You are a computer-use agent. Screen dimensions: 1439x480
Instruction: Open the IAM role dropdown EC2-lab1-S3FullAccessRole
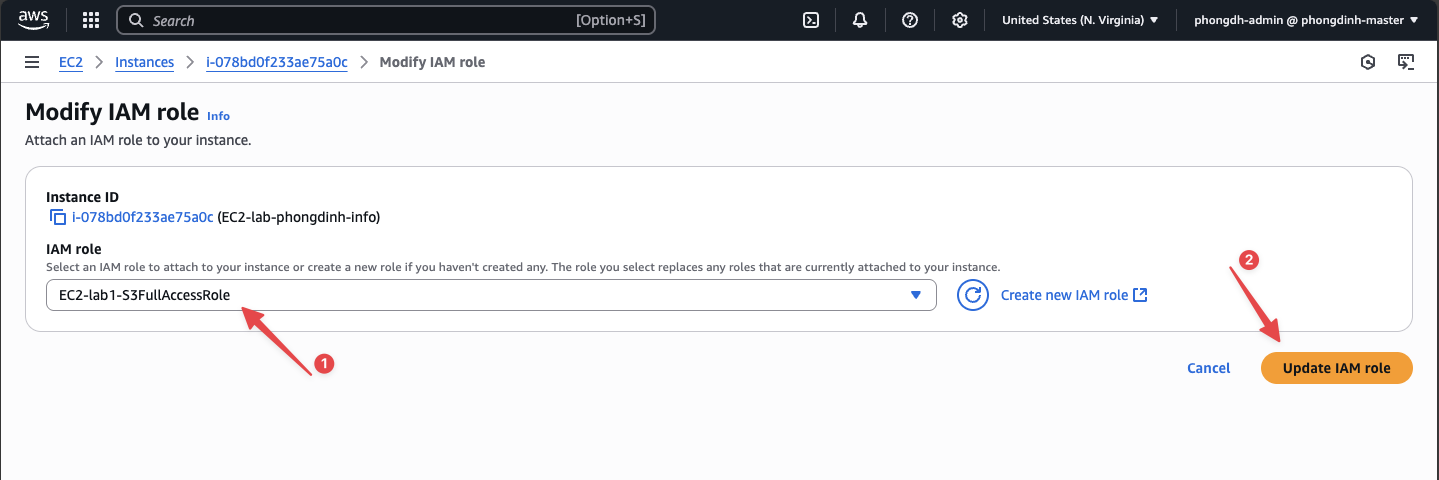491,295
